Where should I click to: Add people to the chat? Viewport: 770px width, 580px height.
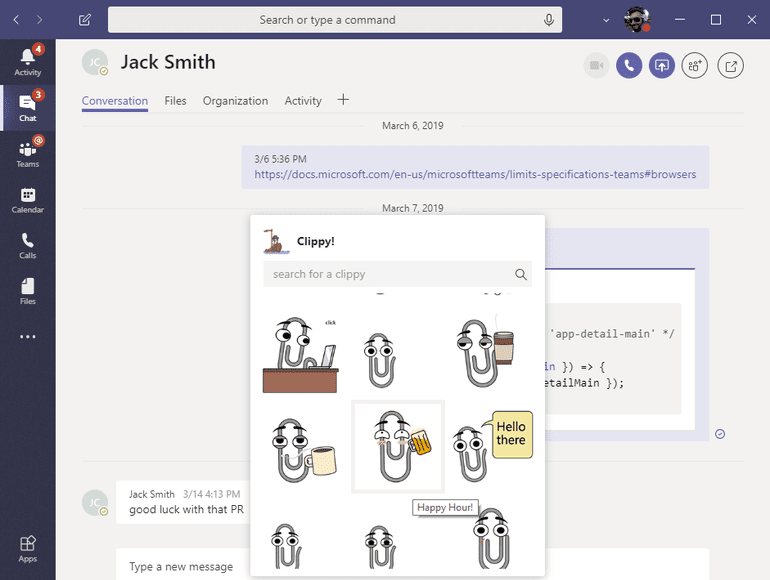694,65
